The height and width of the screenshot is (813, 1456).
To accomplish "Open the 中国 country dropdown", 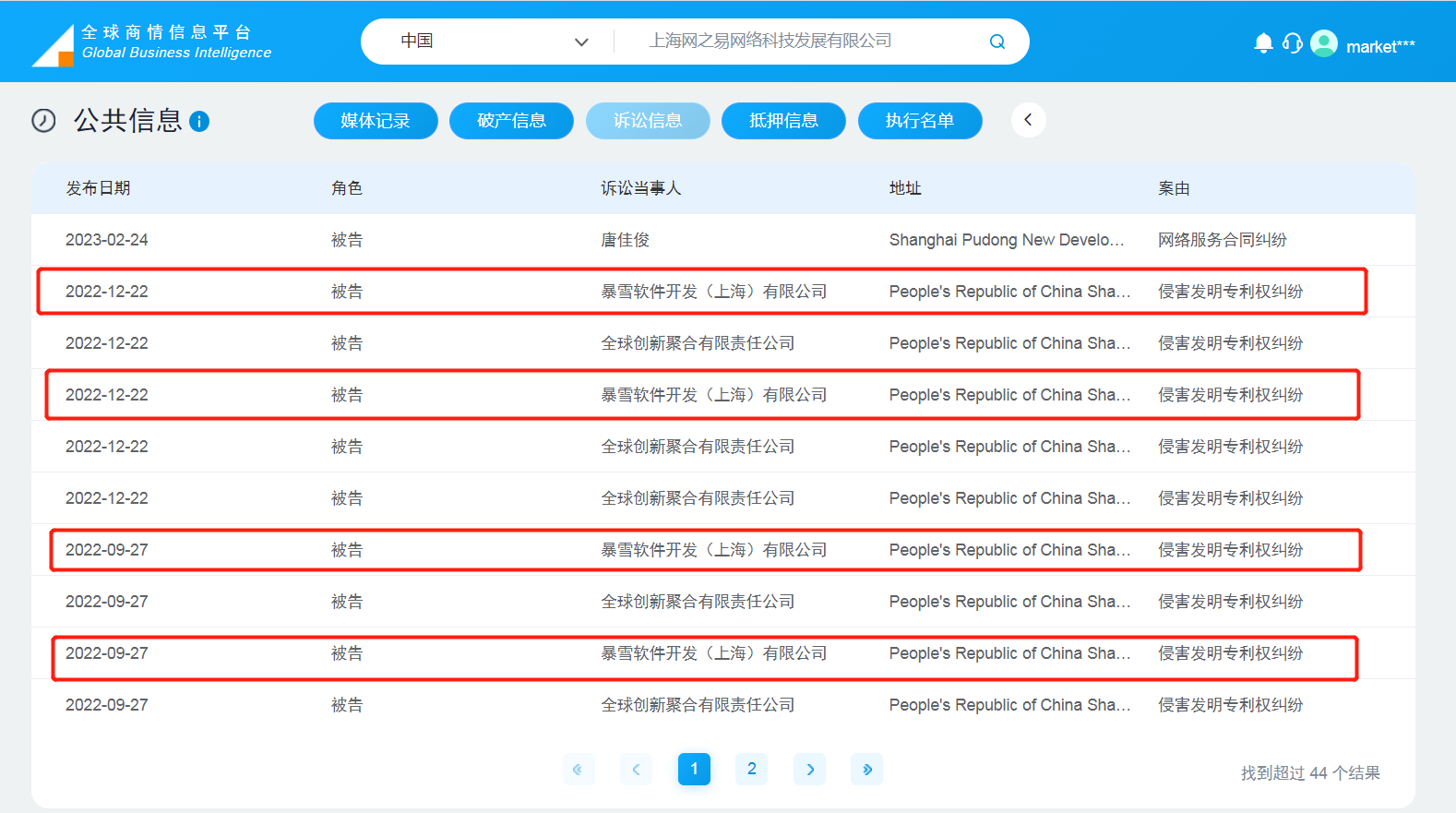I will pyautogui.click(x=494, y=42).
